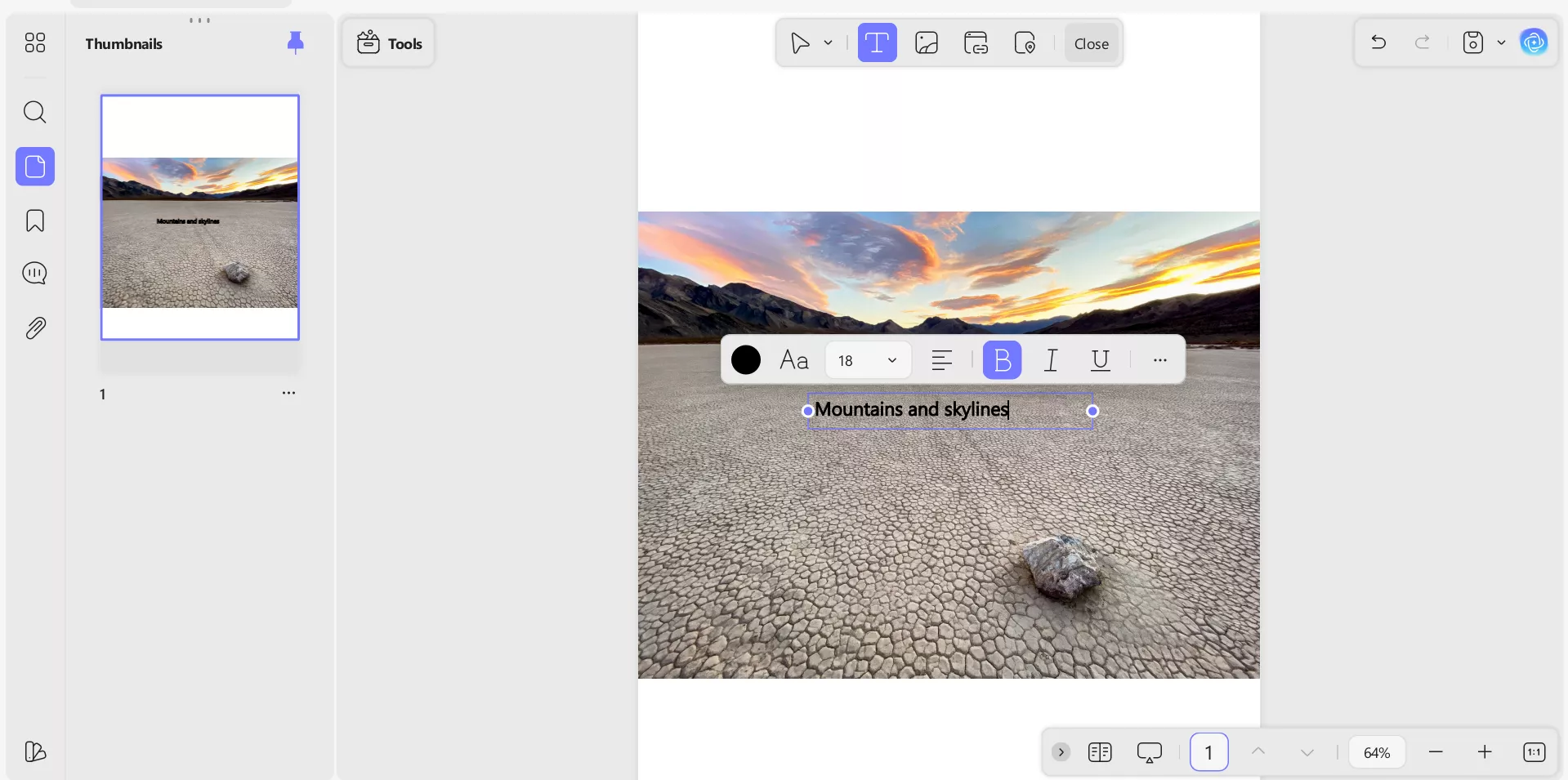Toggle Bold formatting off

(x=1002, y=360)
